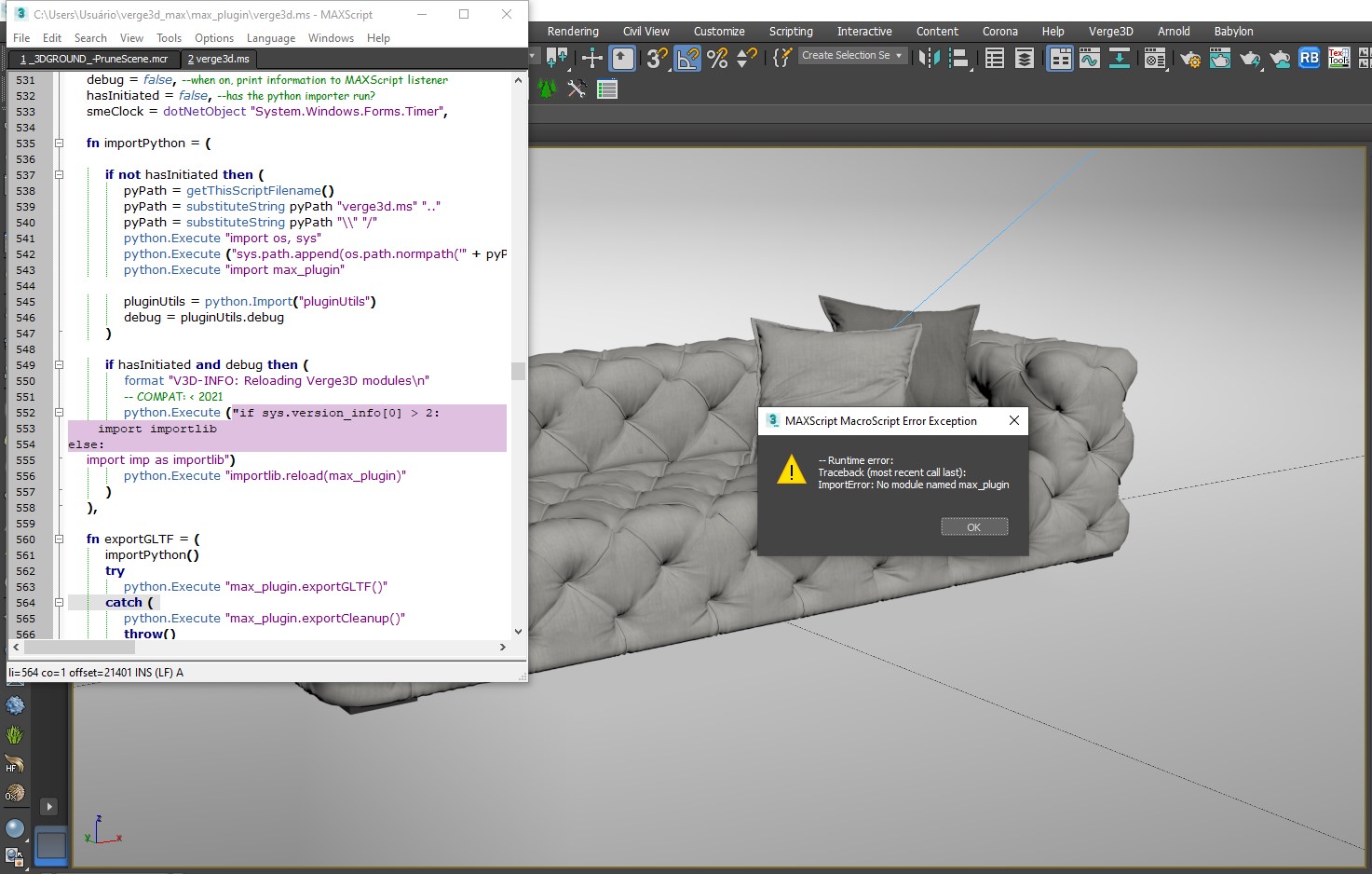Toggle the Layer Explorer icon
Viewport: 1372px width, 874px height.
(x=1025, y=58)
